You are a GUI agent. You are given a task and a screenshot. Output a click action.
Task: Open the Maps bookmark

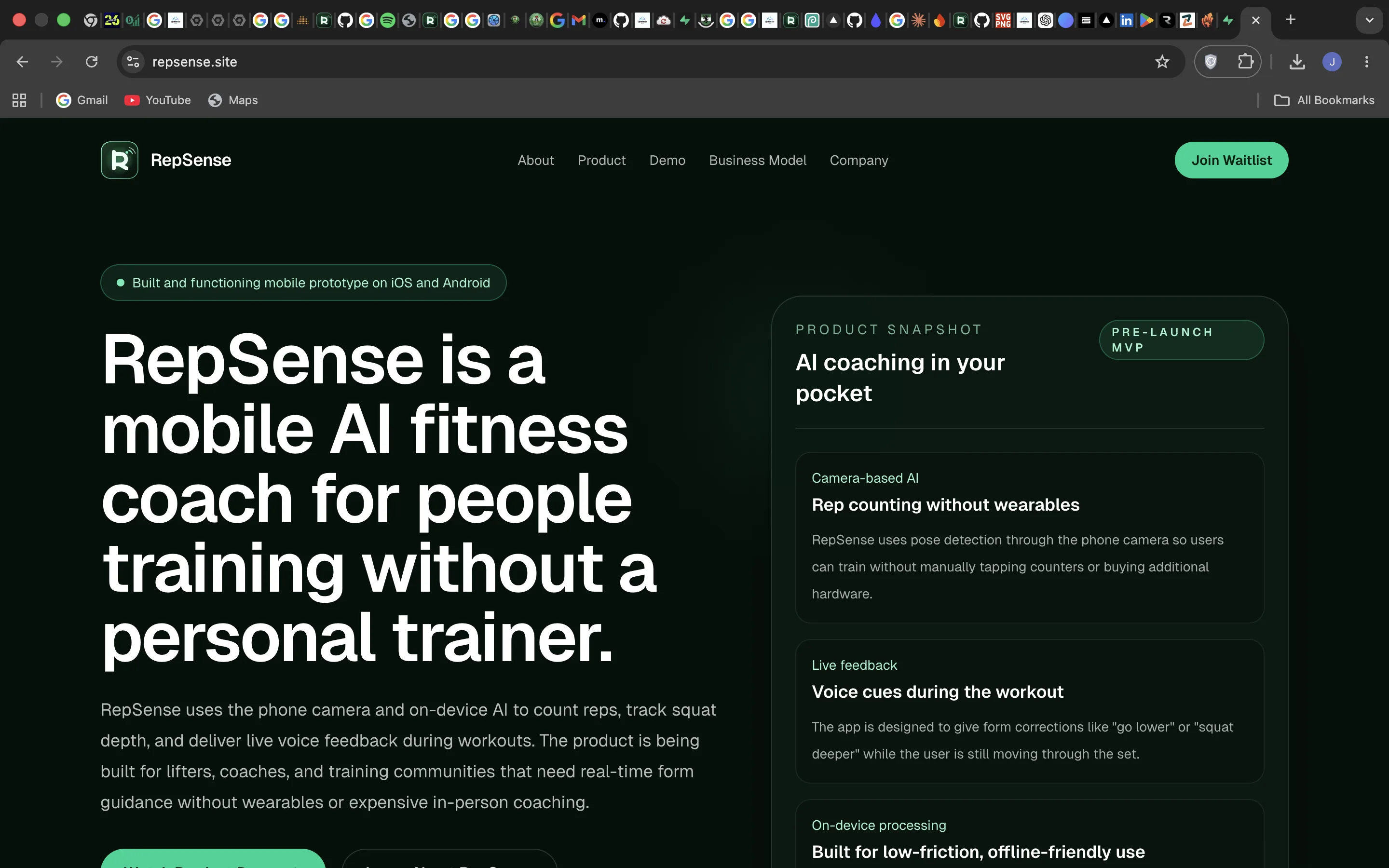point(233,100)
